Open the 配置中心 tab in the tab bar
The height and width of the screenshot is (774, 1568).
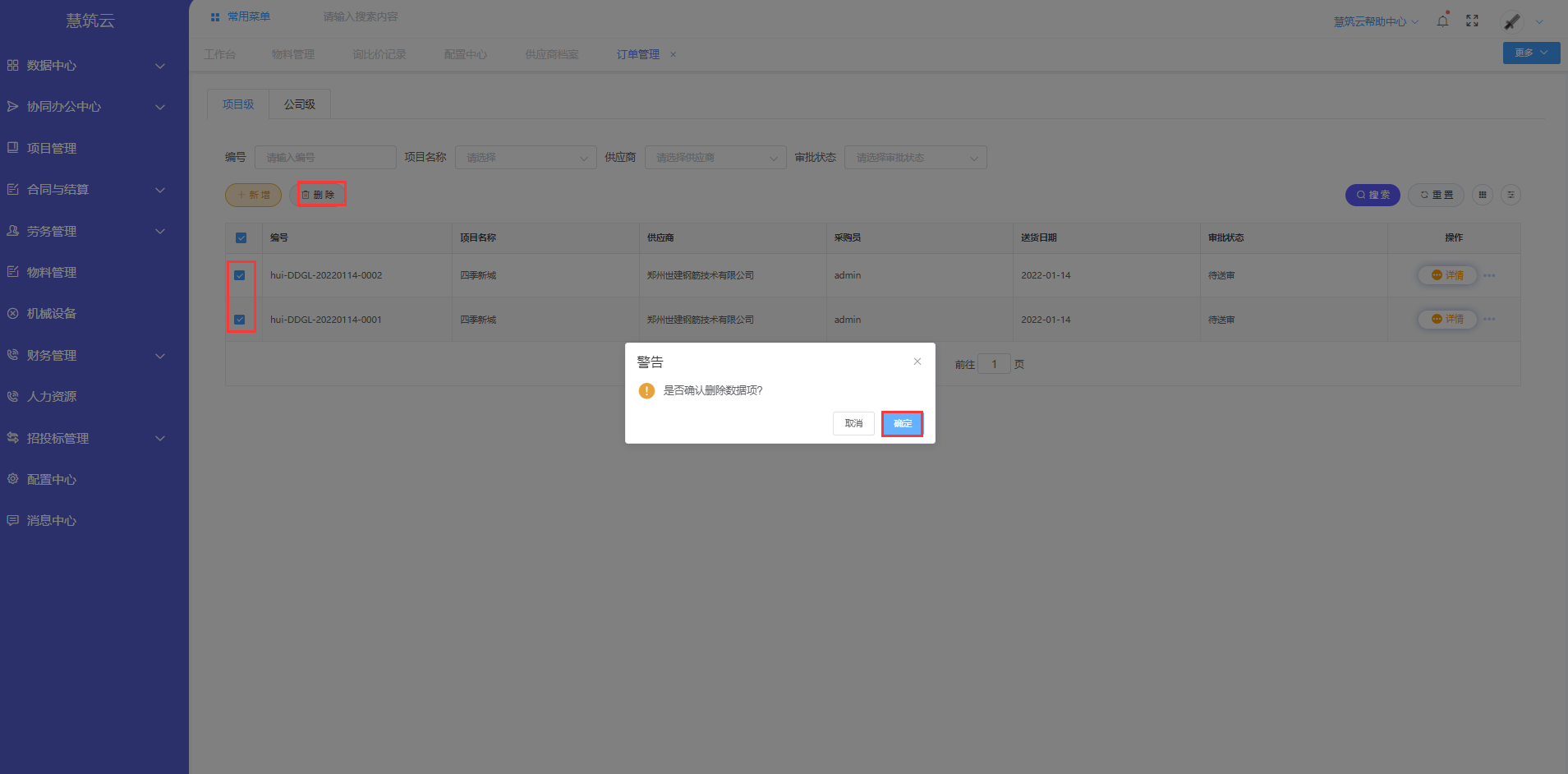click(x=466, y=54)
